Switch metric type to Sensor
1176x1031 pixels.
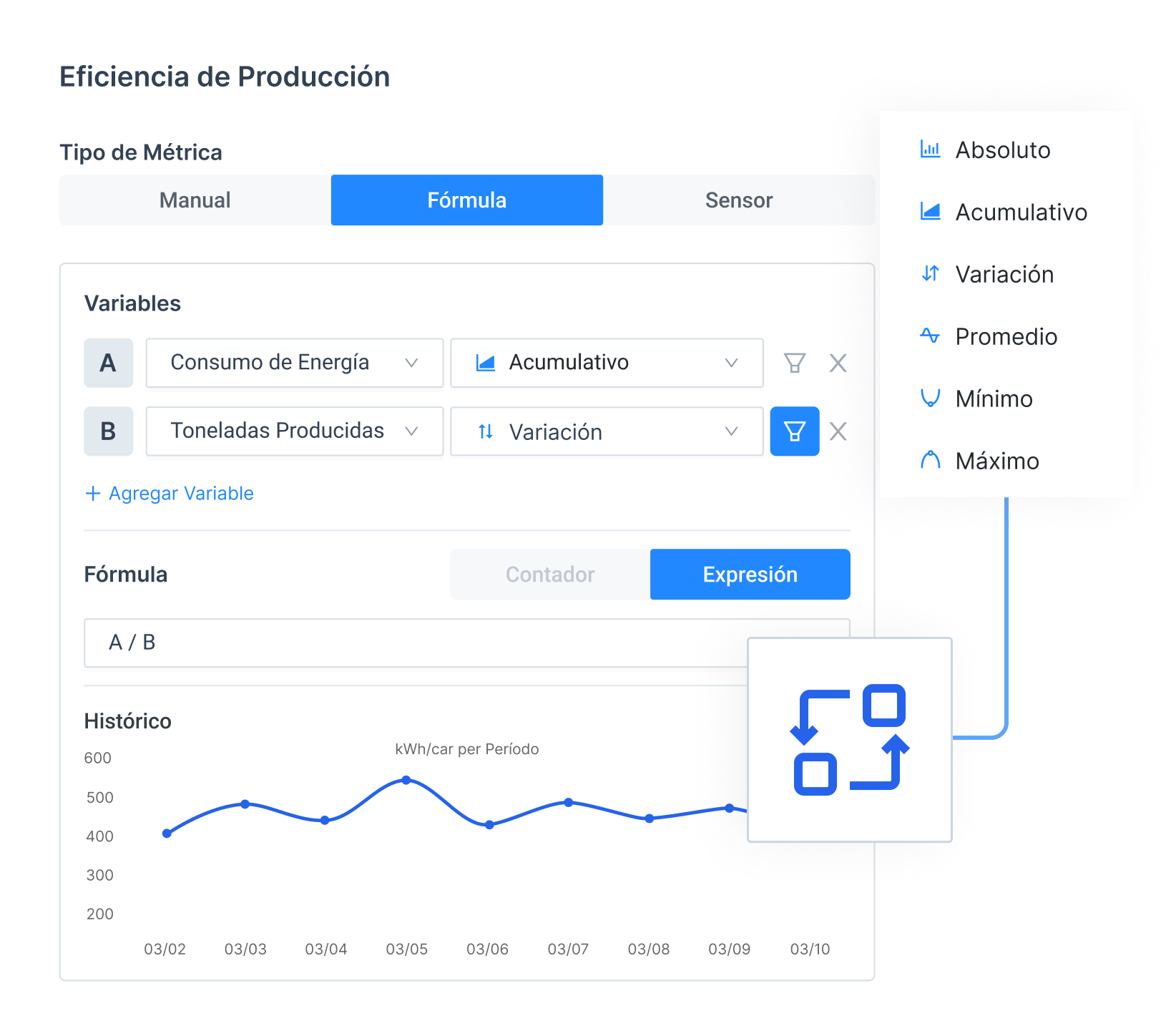[738, 200]
